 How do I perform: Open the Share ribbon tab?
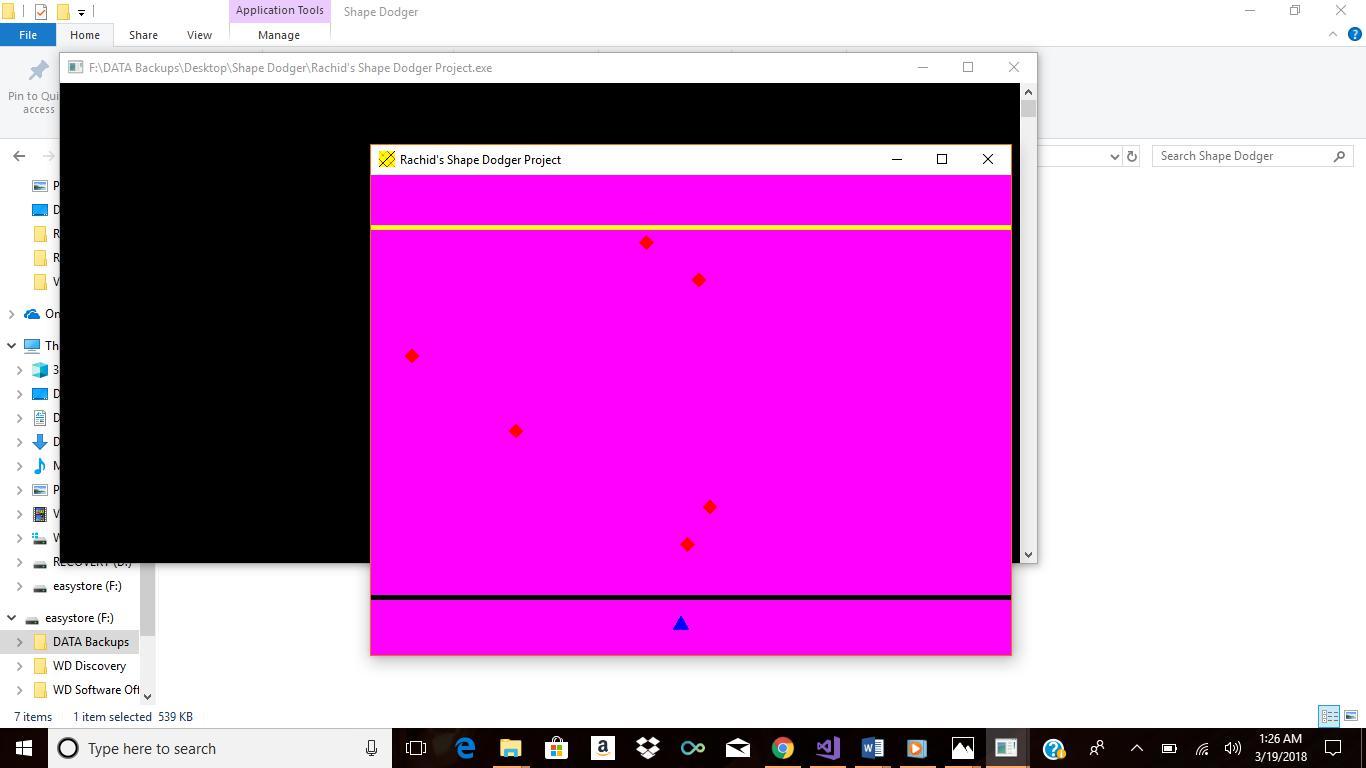[143, 35]
